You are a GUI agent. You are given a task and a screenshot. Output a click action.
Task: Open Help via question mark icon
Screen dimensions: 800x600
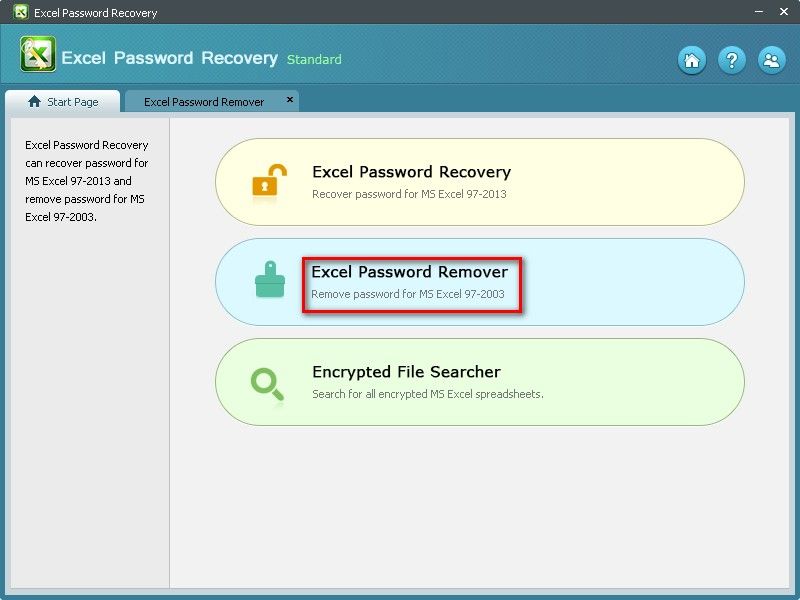click(x=732, y=60)
